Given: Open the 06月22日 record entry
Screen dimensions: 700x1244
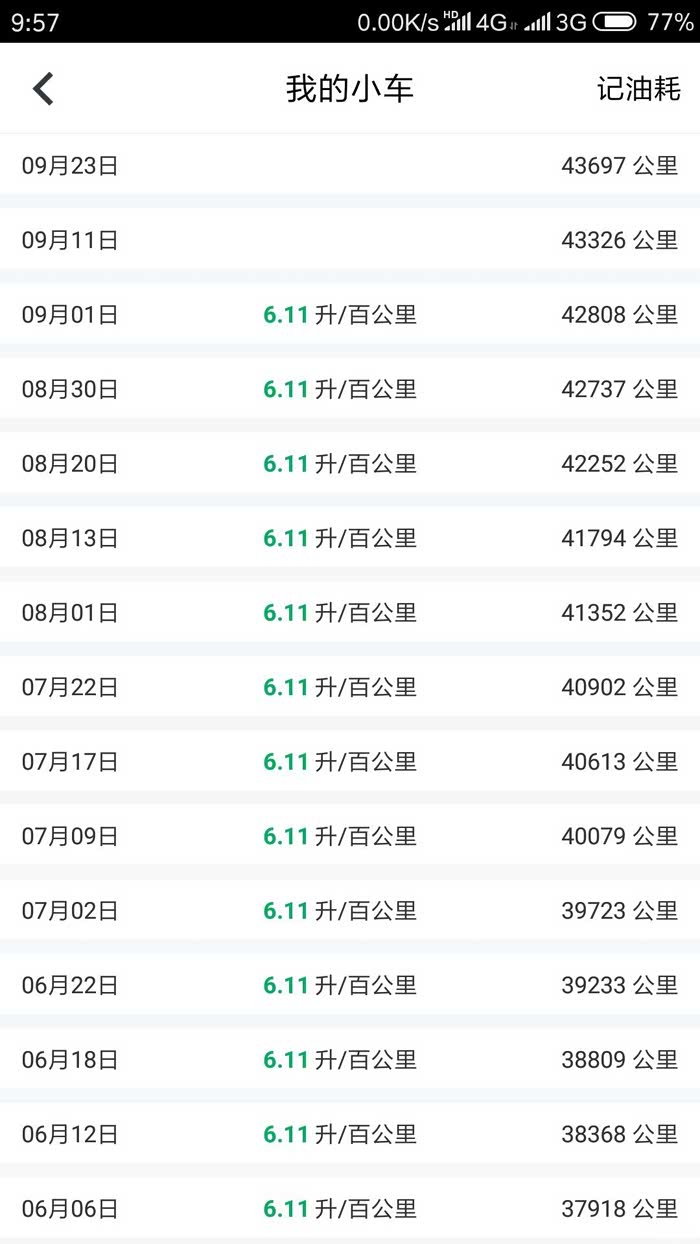Looking at the screenshot, I should 350,985.
